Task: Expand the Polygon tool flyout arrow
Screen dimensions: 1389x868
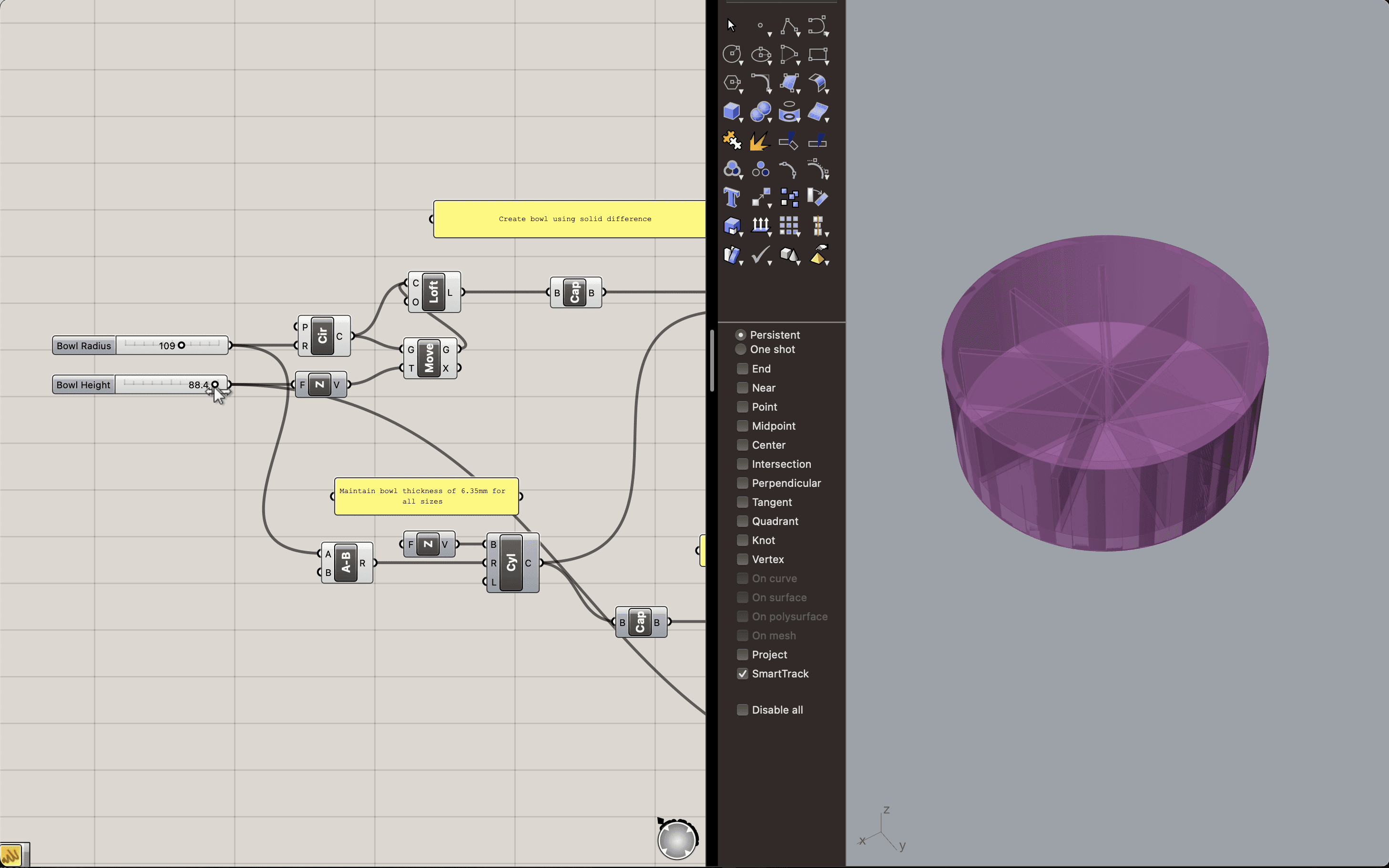Action: [741, 92]
